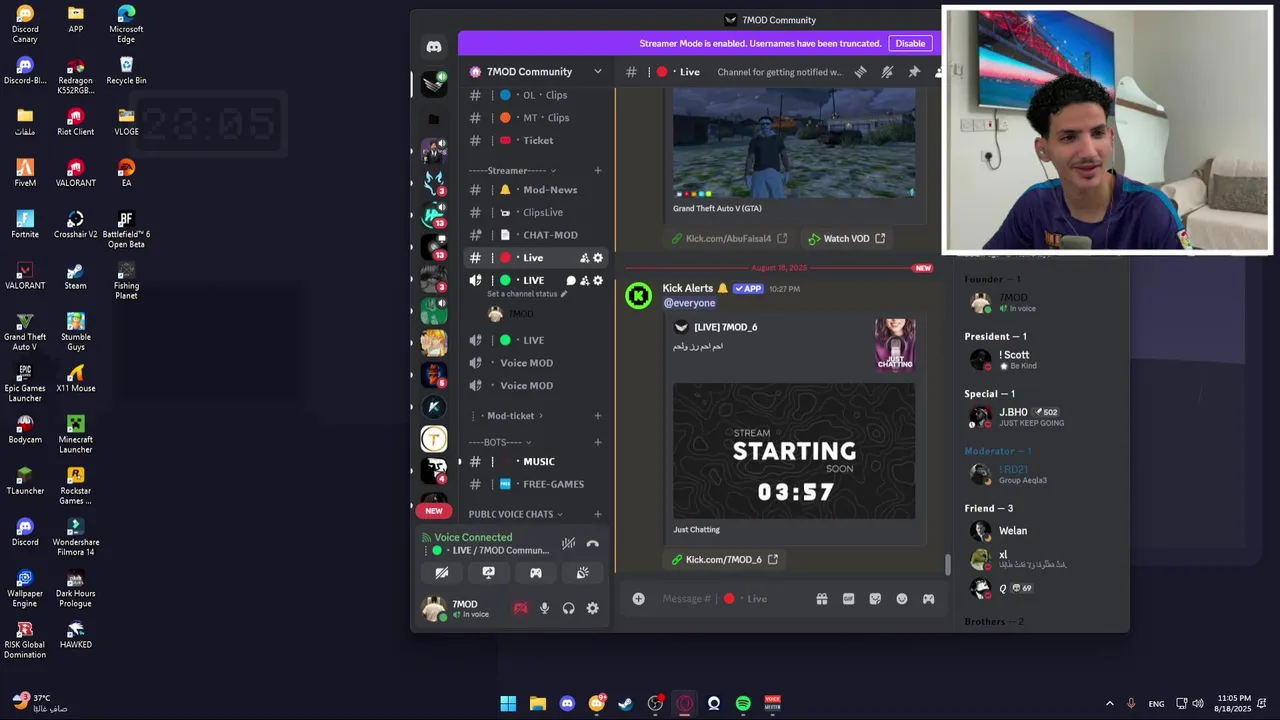
Task: Add channel to PUBLC VOICE CHATS
Action: click(598, 514)
